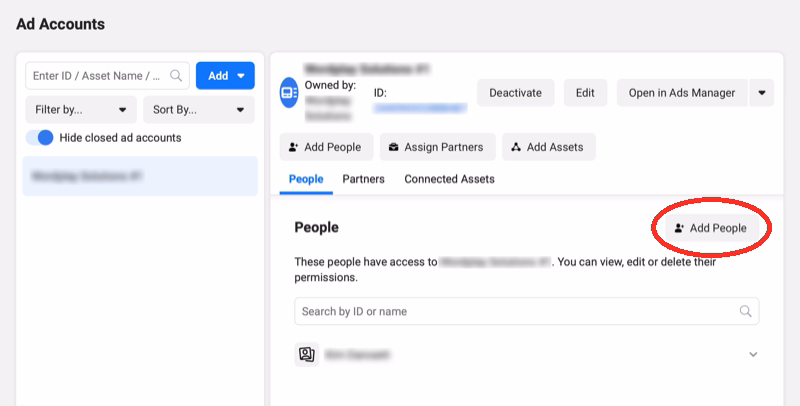
Task: Click the person avatar icon in the people list
Action: pos(307,354)
